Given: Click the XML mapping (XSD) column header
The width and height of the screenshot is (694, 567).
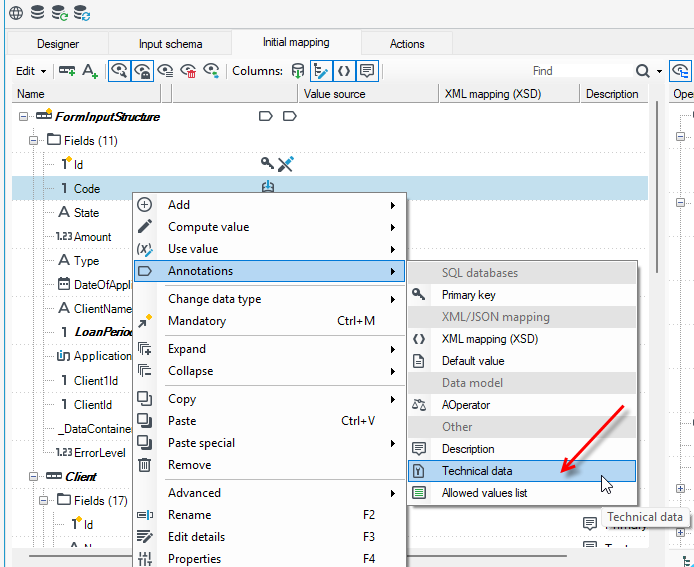Looking at the screenshot, I should (509, 94).
